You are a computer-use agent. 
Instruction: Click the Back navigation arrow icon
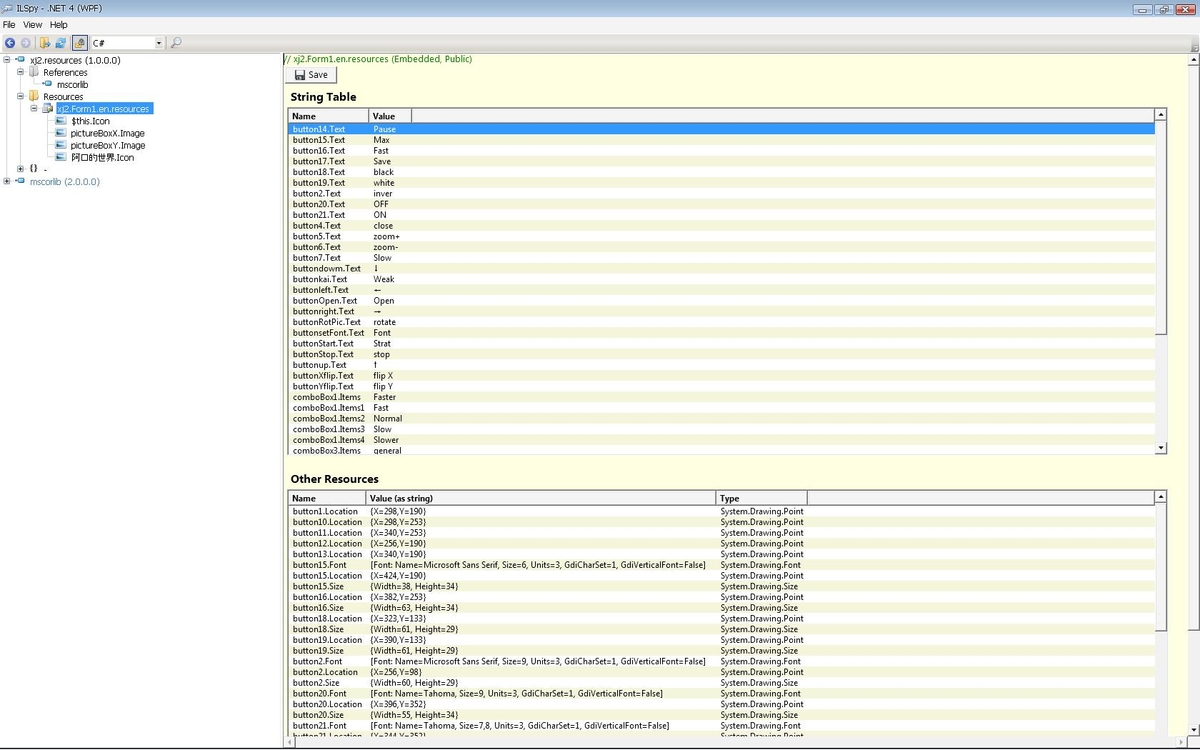(x=10, y=43)
